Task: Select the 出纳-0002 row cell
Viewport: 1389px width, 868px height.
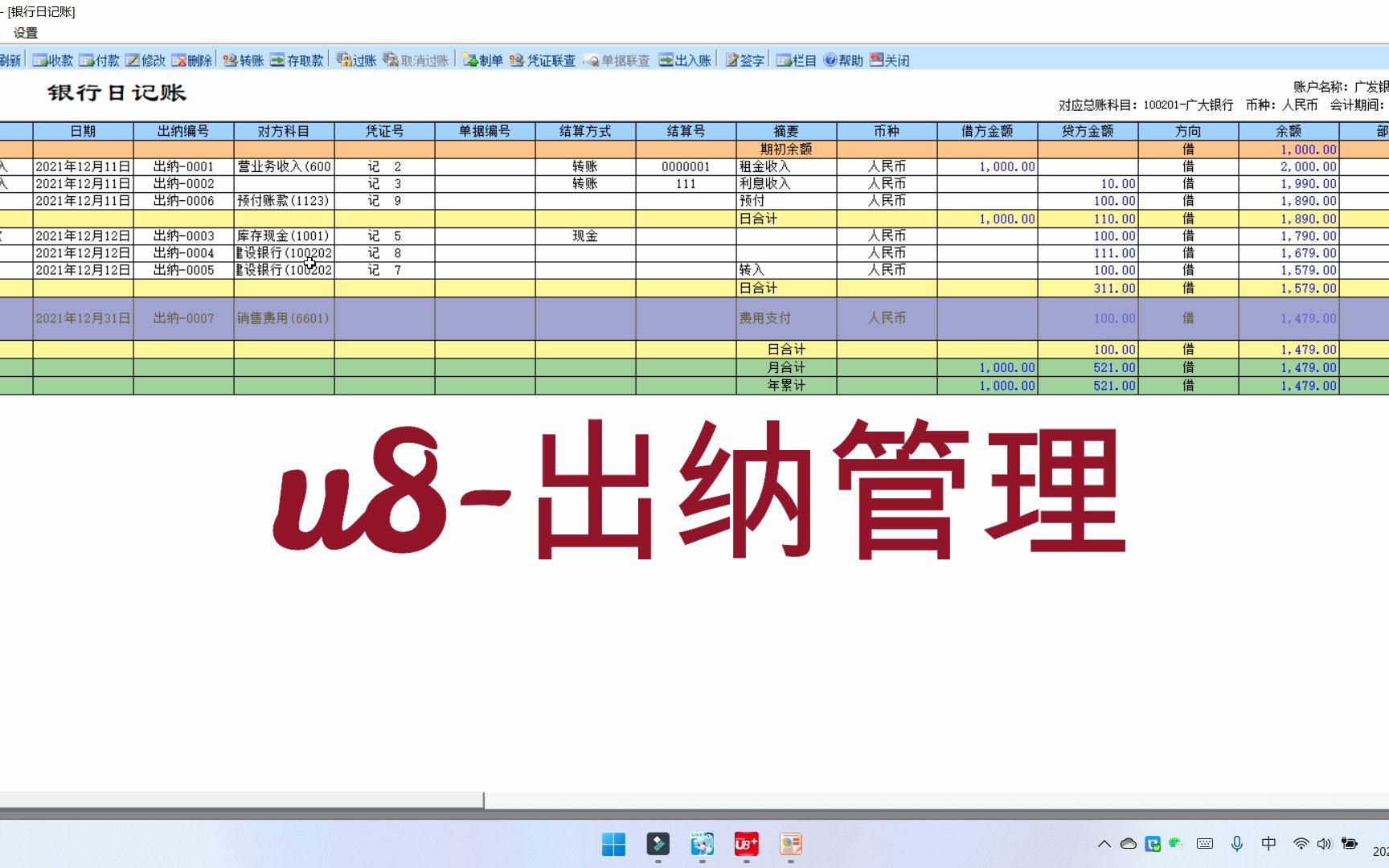Action: click(183, 184)
